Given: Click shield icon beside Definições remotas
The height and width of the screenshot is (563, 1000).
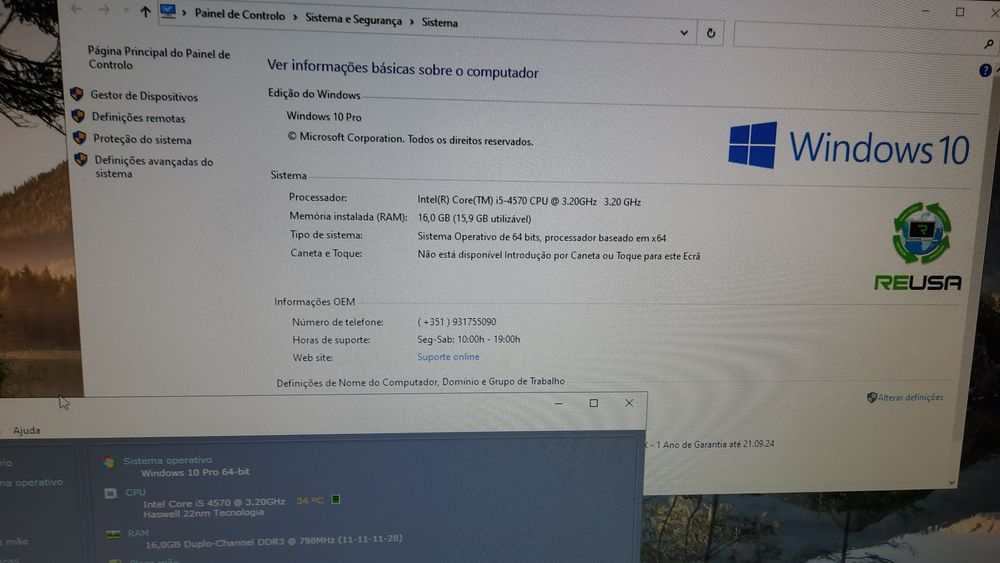Looking at the screenshot, I should coord(78,116).
